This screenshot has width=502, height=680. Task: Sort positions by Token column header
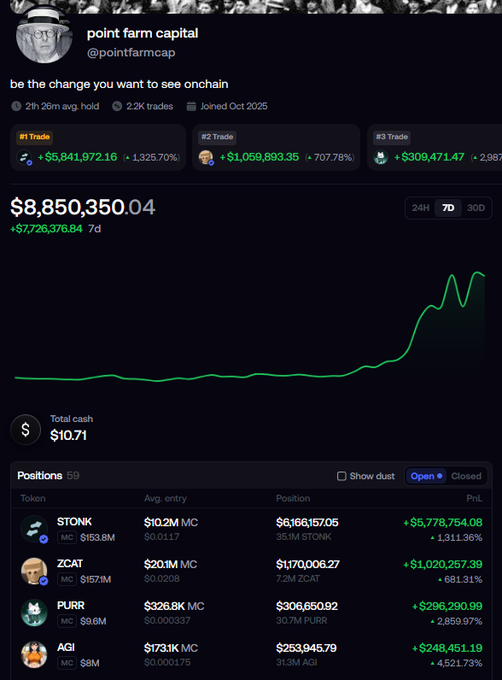(33, 498)
